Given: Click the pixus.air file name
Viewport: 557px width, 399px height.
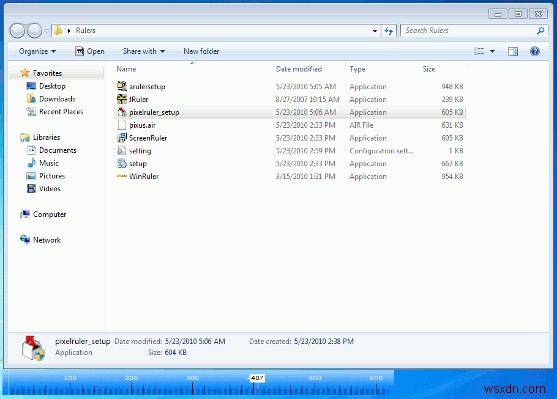Looking at the screenshot, I should coord(142,125).
